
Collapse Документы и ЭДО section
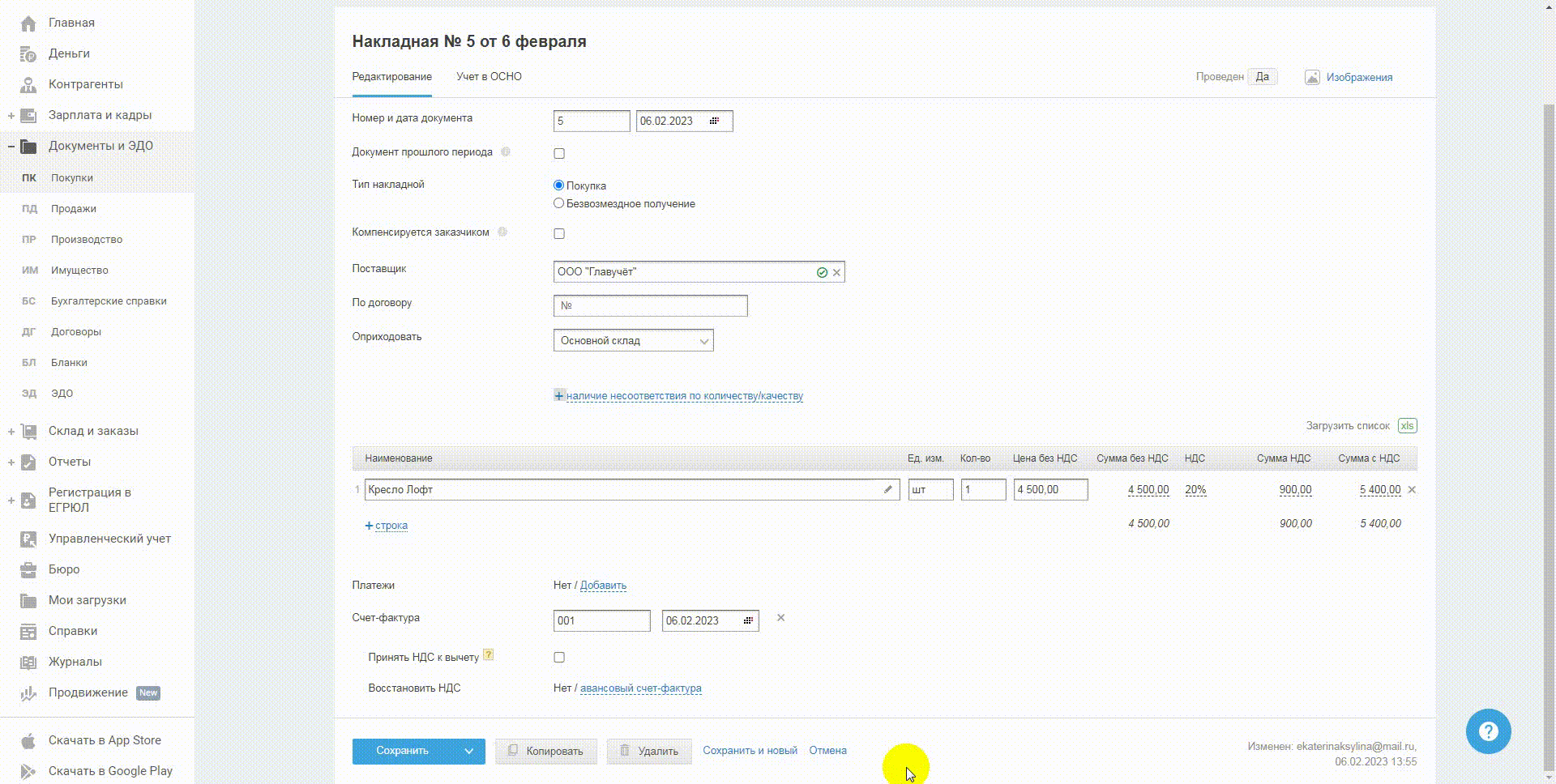click(11, 147)
